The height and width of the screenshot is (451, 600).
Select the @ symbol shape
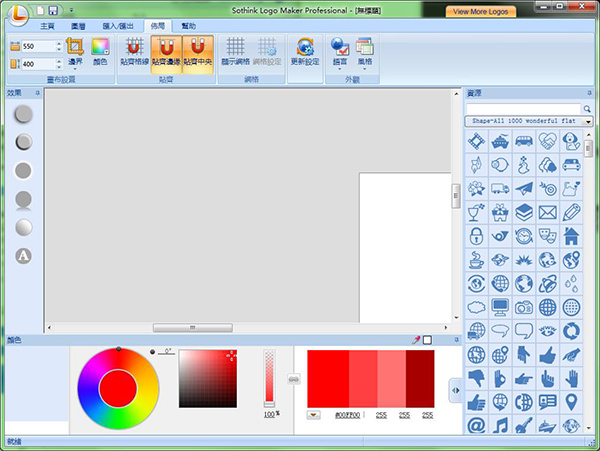(476, 425)
